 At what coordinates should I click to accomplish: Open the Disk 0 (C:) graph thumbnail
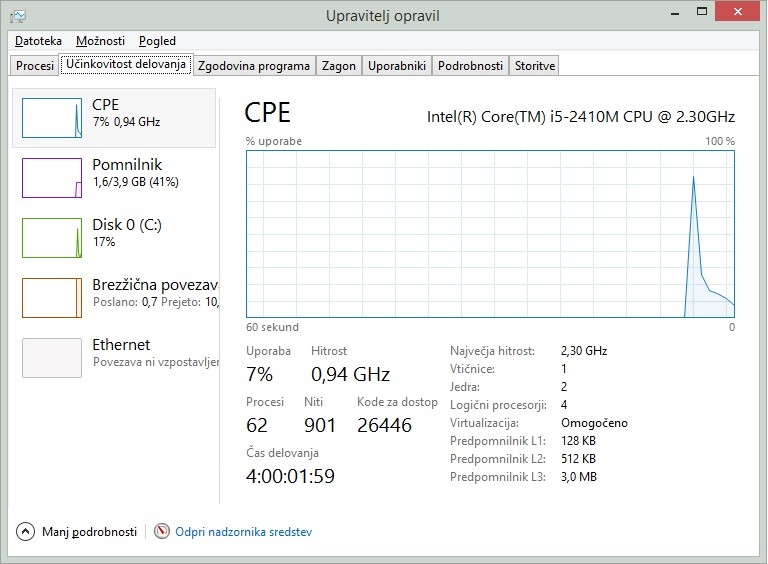click(x=52, y=238)
